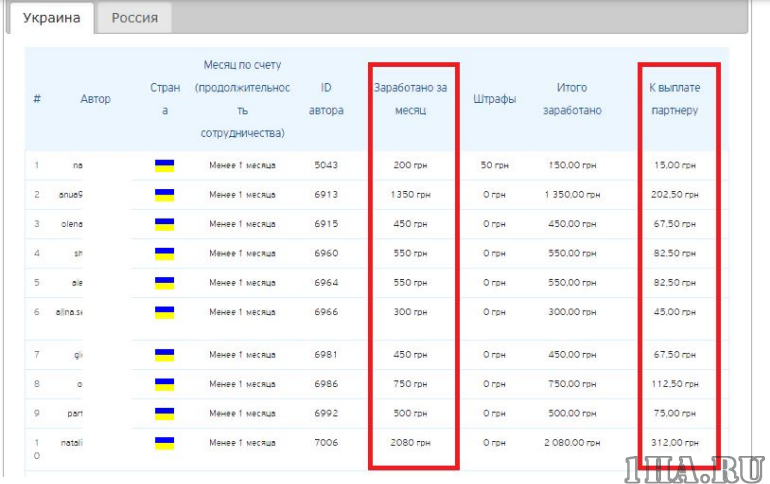Click the Ukraine flag in row with ID 5043
The width and height of the screenshot is (770, 484).
[164, 165]
